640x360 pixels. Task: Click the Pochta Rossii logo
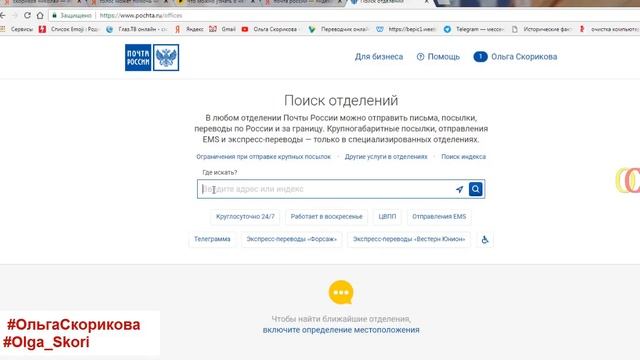point(152,58)
